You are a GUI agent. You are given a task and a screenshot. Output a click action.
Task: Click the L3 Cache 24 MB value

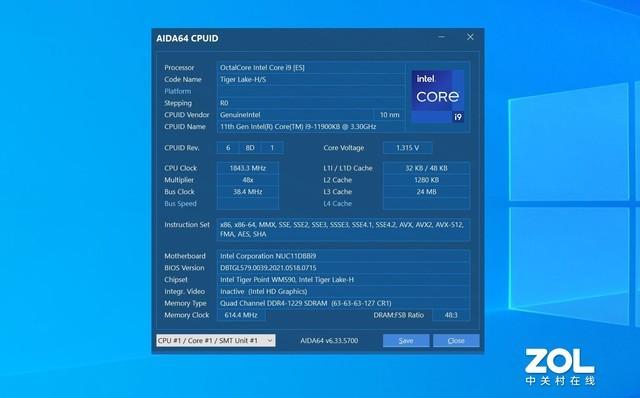coord(426,192)
